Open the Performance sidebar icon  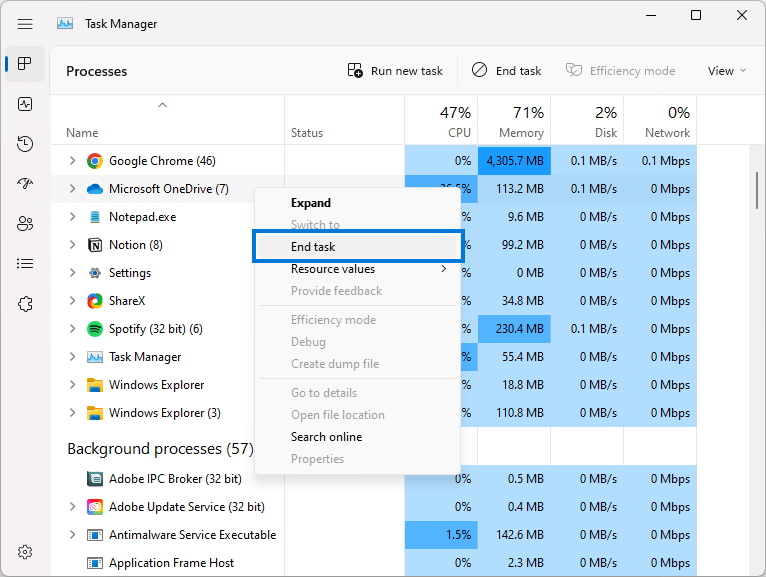(25, 104)
